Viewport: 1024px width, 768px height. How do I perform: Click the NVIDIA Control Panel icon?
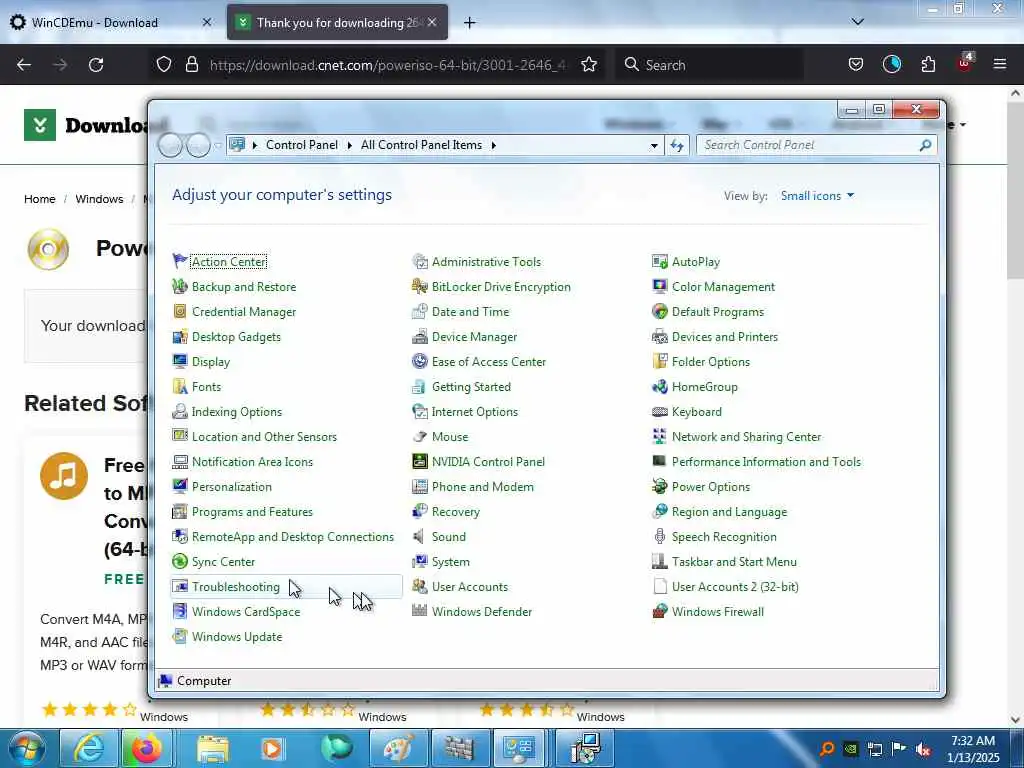tap(420, 462)
